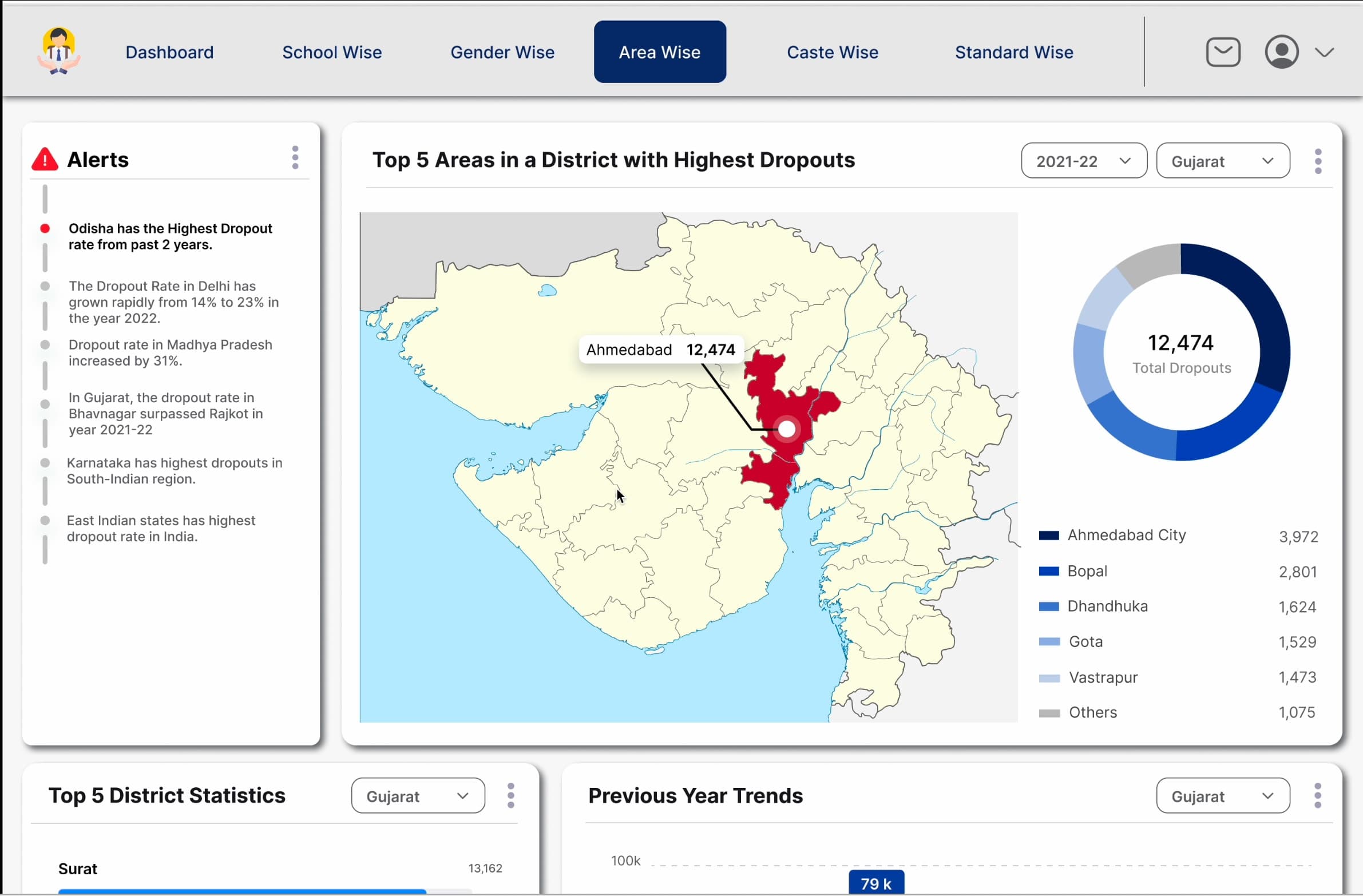Image resolution: width=1363 pixels, height=896 pixels.
Task: Select the Delhi dropout rate alert
Action: (173, 302)
